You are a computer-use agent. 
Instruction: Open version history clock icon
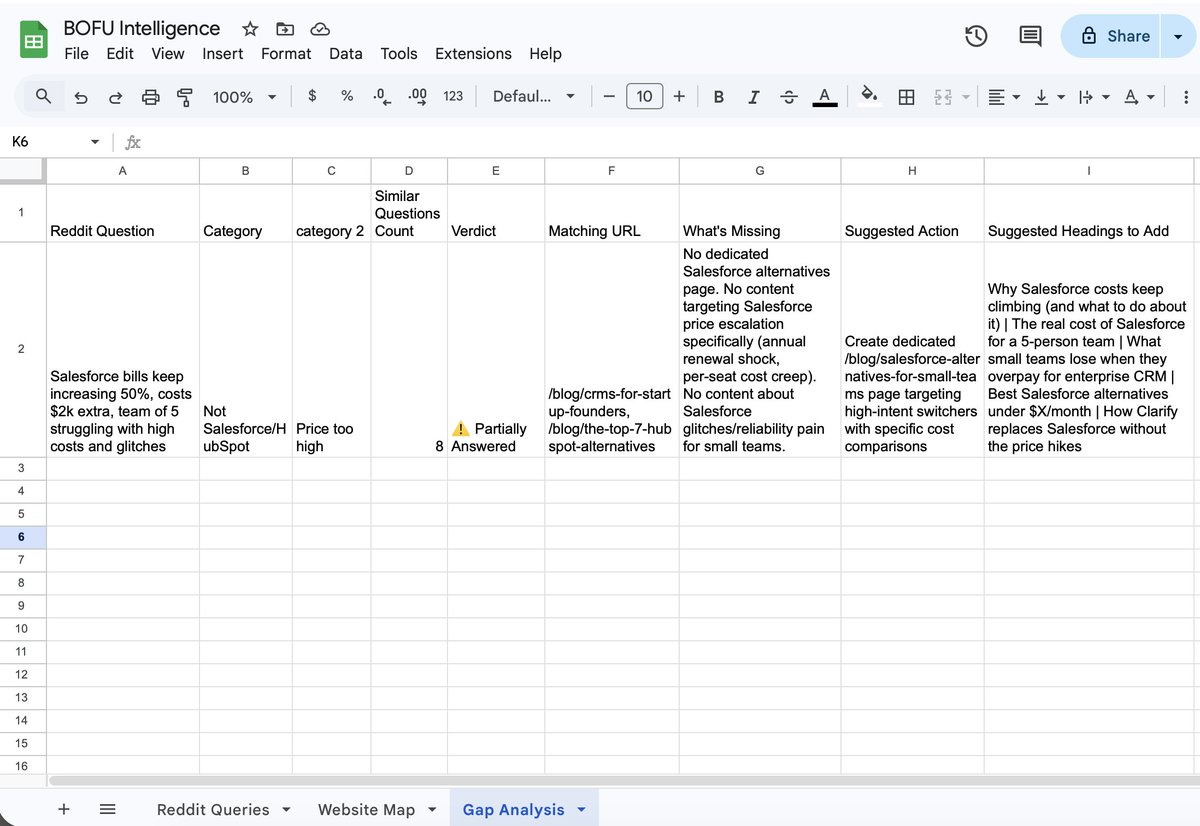pyautogui.click(x=976, y=36)
